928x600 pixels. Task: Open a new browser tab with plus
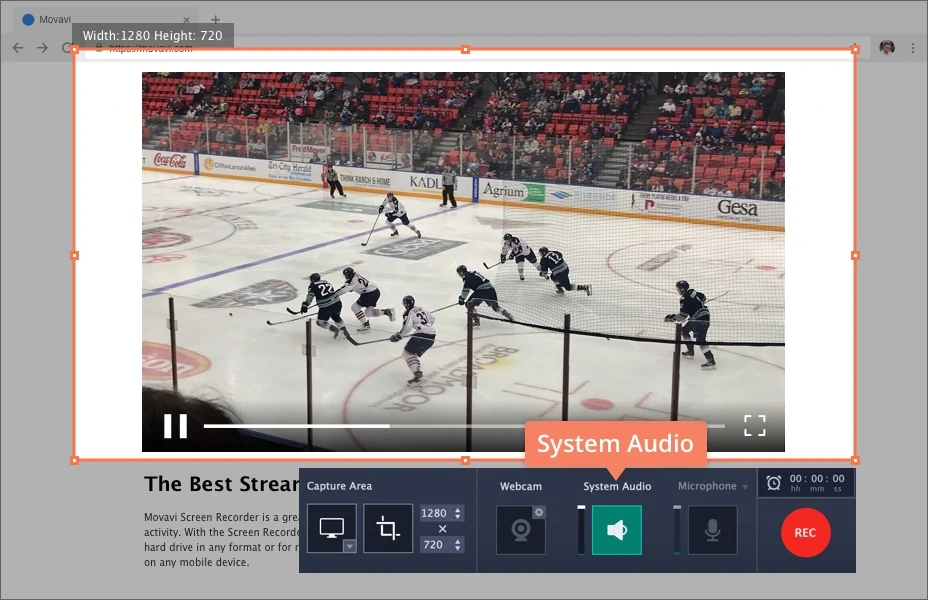(215, 20)
